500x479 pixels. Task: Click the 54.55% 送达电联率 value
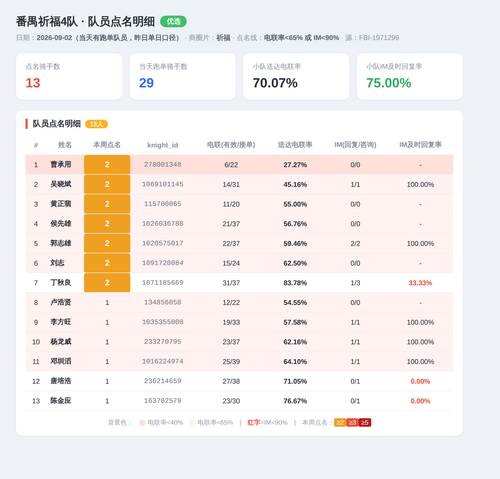click(295, 302)
